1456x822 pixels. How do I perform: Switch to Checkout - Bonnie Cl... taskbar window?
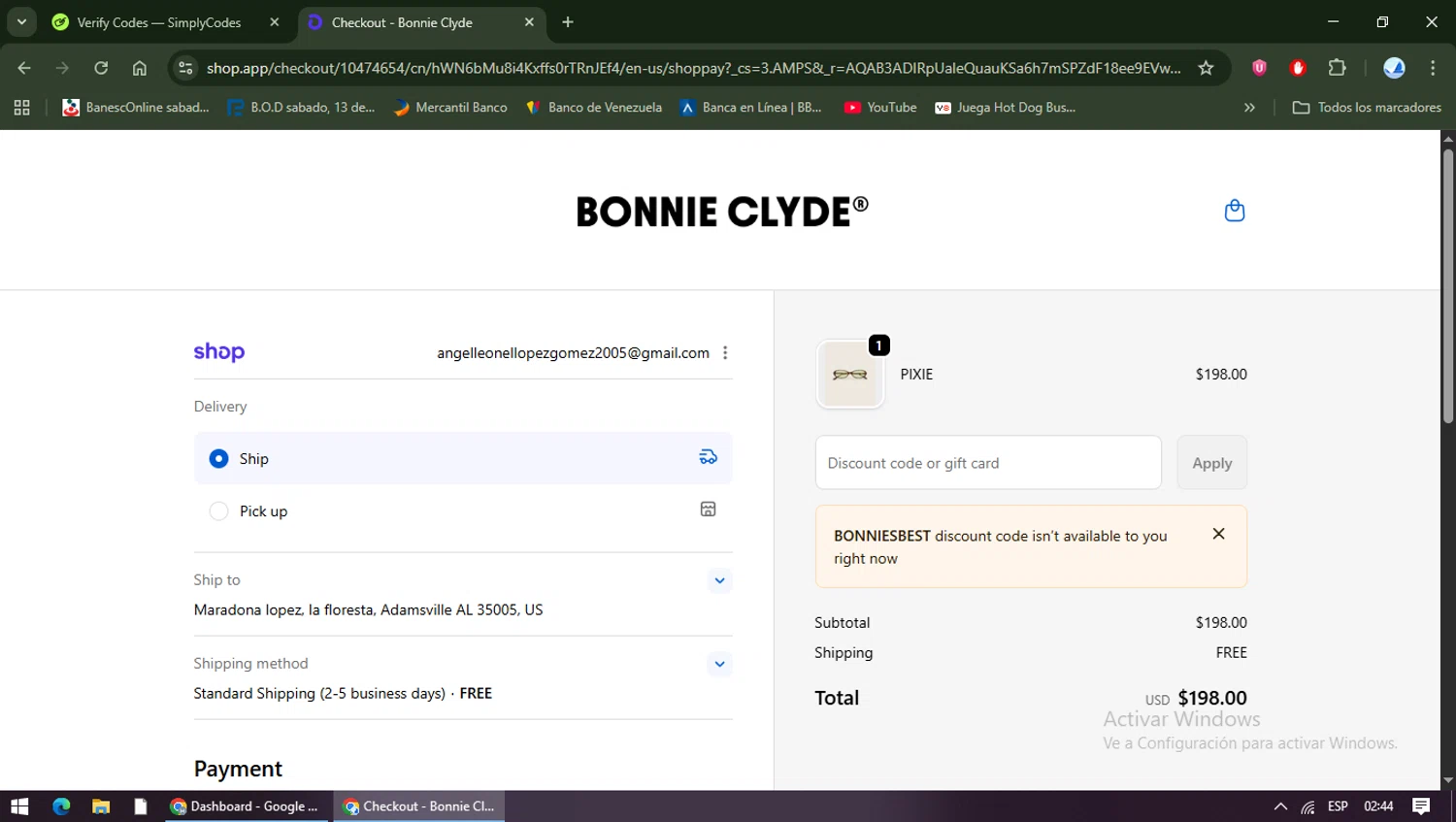pos(419,806)
